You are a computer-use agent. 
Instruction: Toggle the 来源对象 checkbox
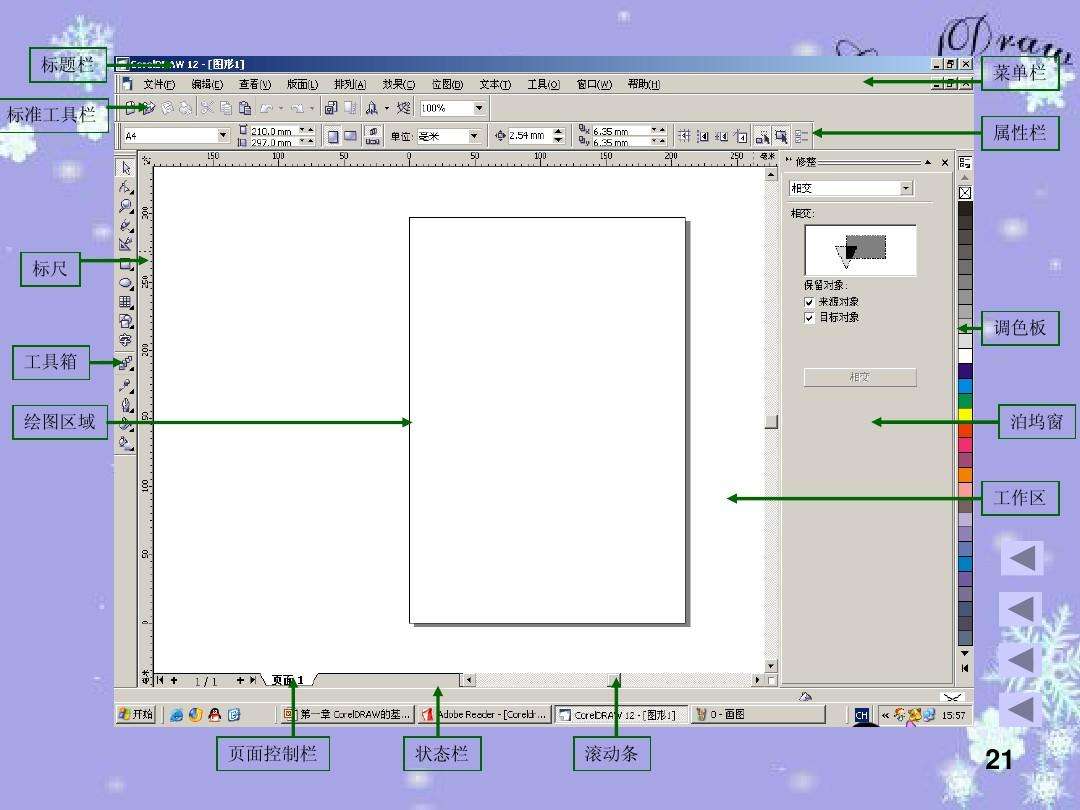(x=809, y=302)
